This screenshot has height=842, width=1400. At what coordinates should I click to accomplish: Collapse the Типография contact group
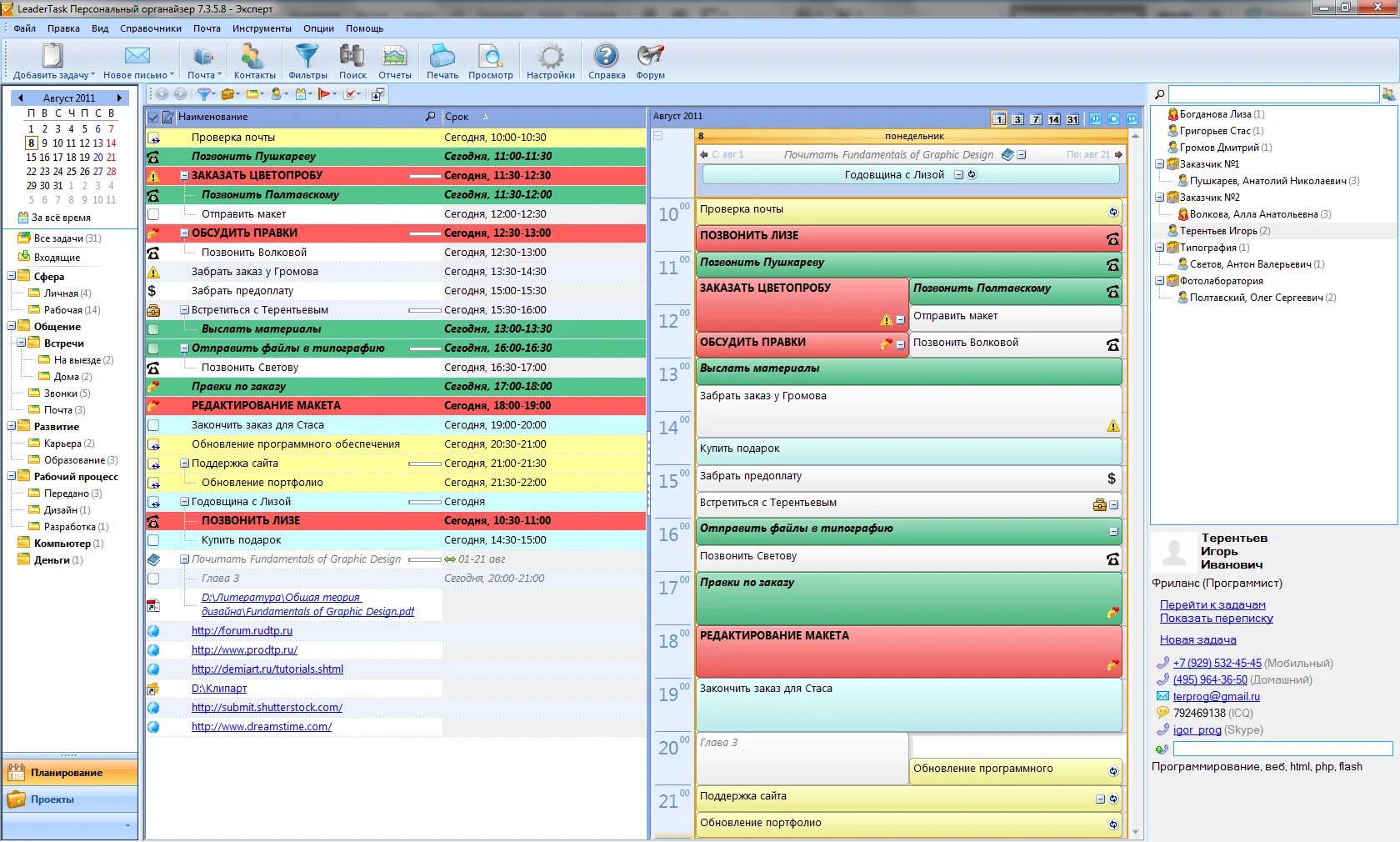(x=1159, y=248)
